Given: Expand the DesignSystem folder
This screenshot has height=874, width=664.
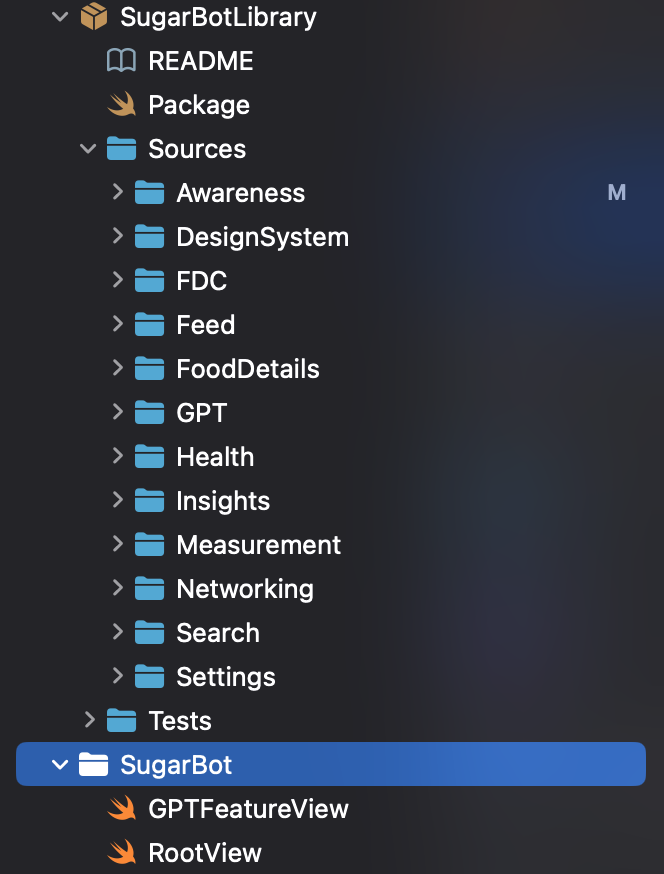Looking at the screenshot, I should pyautogui.click(x=118, y=236).
